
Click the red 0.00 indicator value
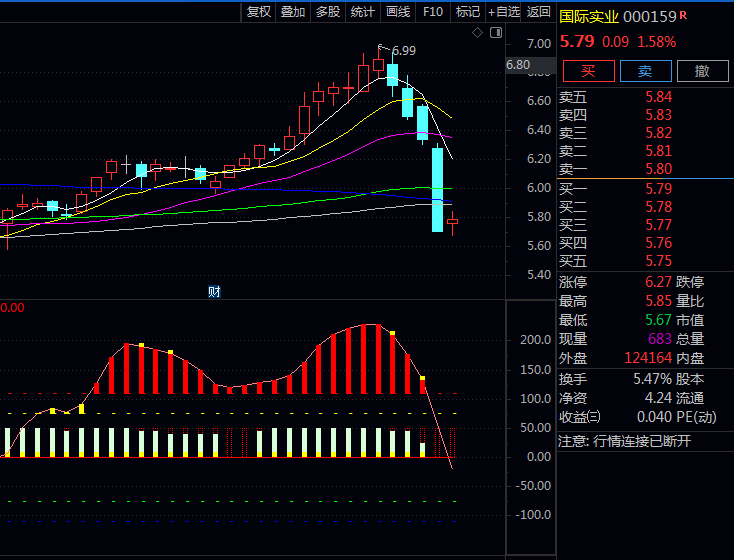pyautogui.click(x=12, y=308)
